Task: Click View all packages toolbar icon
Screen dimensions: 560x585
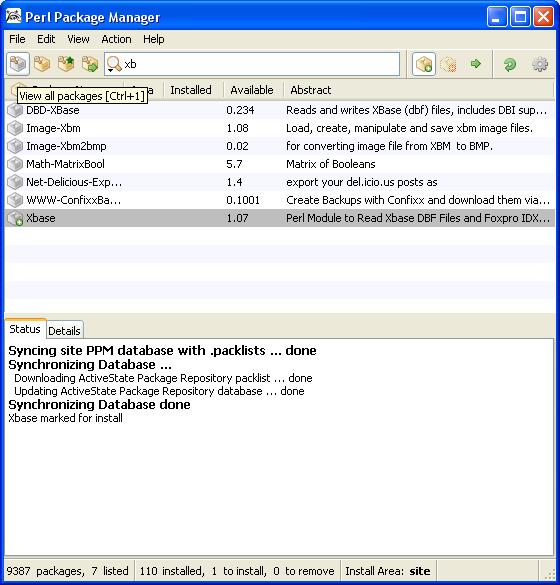Action: coord(18,64)
